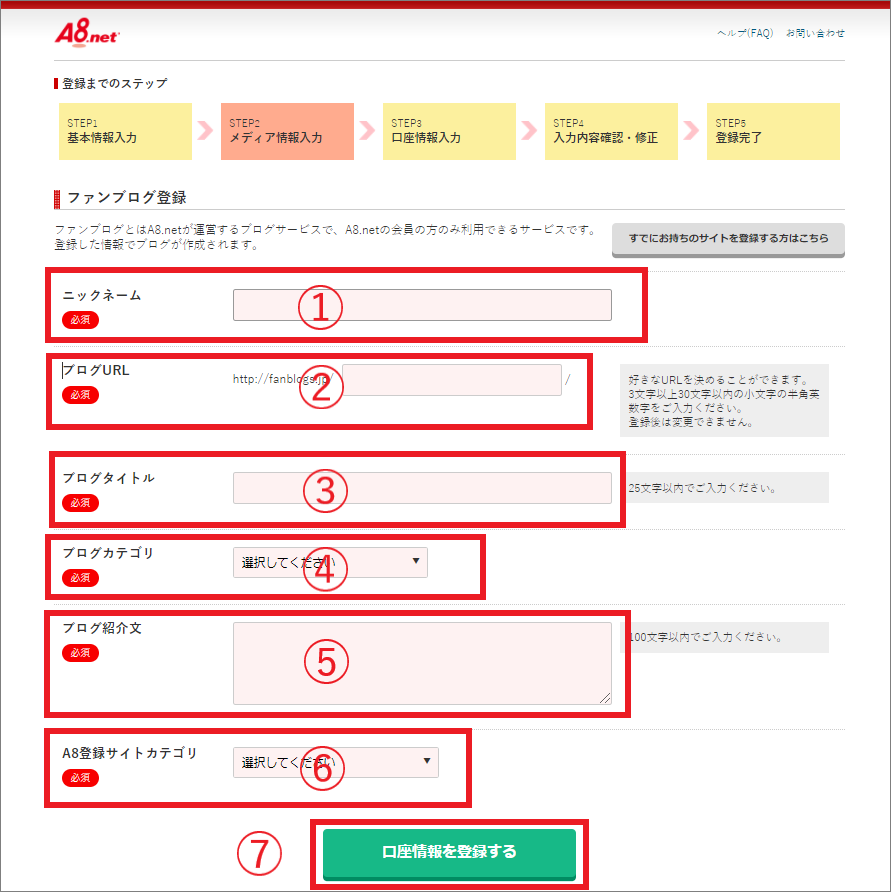Select STEP3 口座情報入力 step
The height and width of the screenshot is (892, 891).
point(449,131)
